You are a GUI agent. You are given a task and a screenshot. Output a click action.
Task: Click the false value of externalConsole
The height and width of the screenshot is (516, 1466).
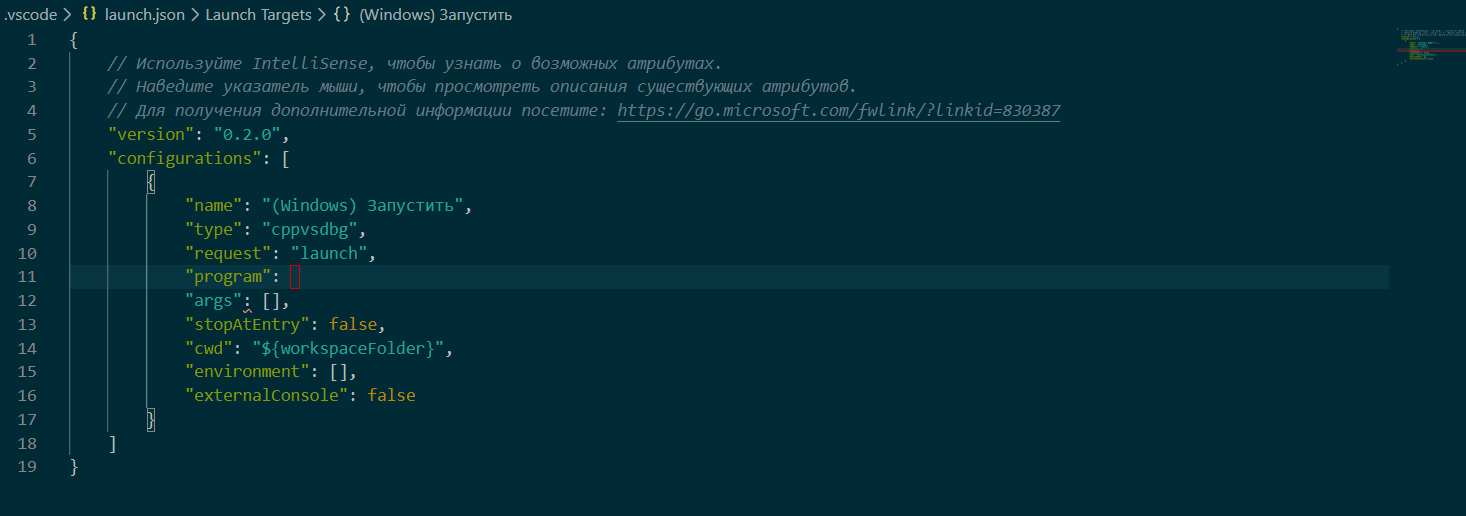[x=391, y=396]
